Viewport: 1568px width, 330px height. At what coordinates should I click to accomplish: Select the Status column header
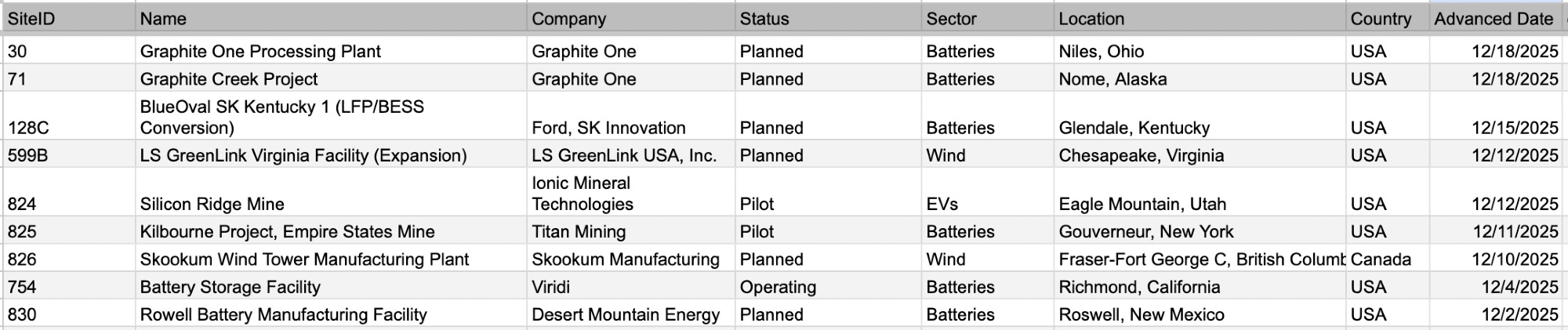pyautogui.click(x=764, y=19)
